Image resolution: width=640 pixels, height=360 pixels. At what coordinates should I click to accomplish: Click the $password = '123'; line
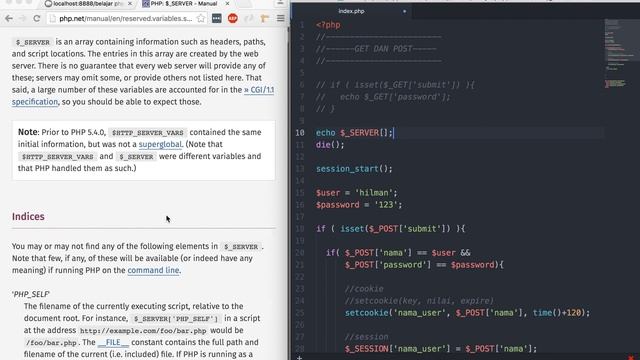pyautogui.click(x=359, y=204)
